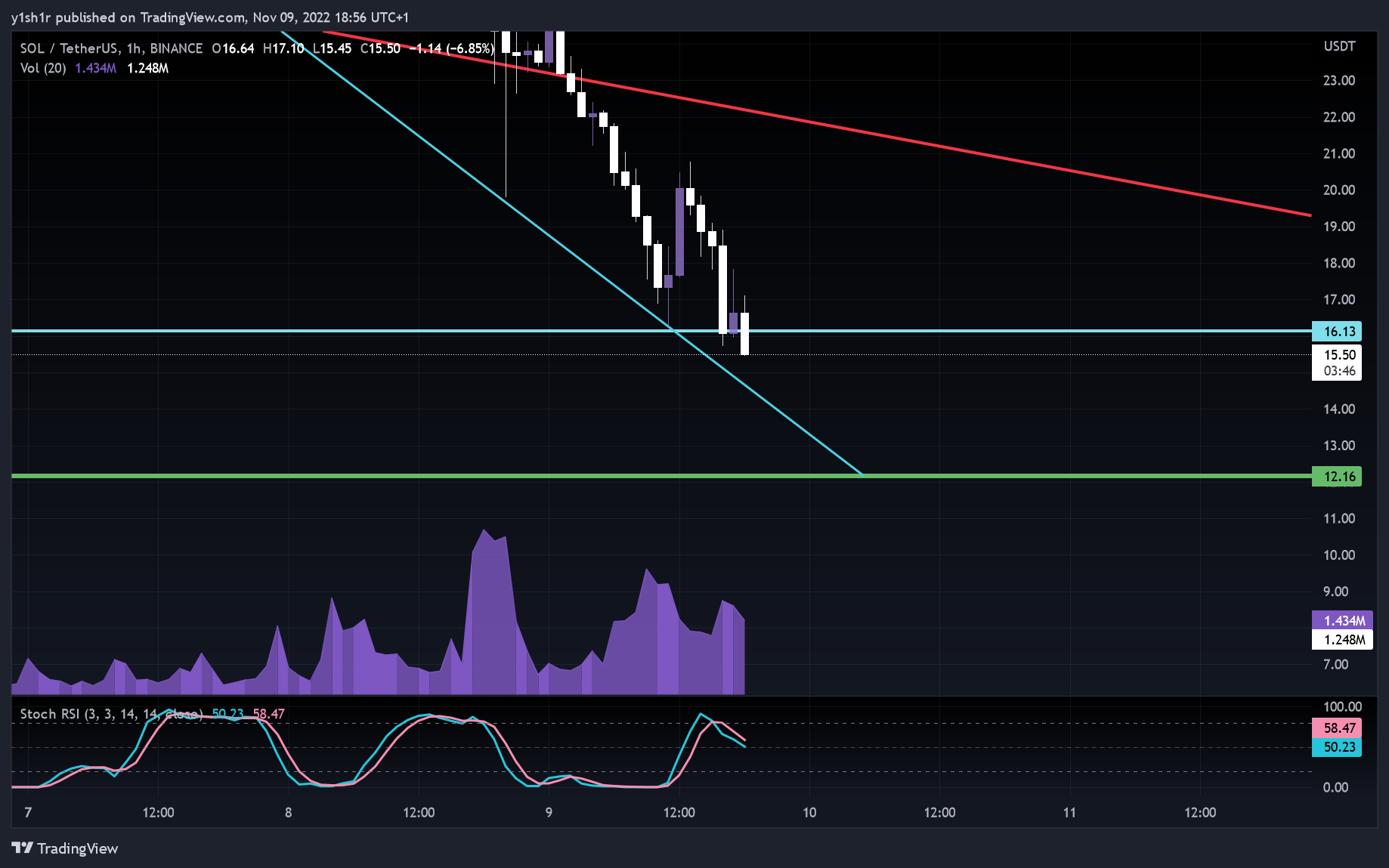The image size is (1389, 868).
Task: Click the high value H17.10
Action: point(283,48)
